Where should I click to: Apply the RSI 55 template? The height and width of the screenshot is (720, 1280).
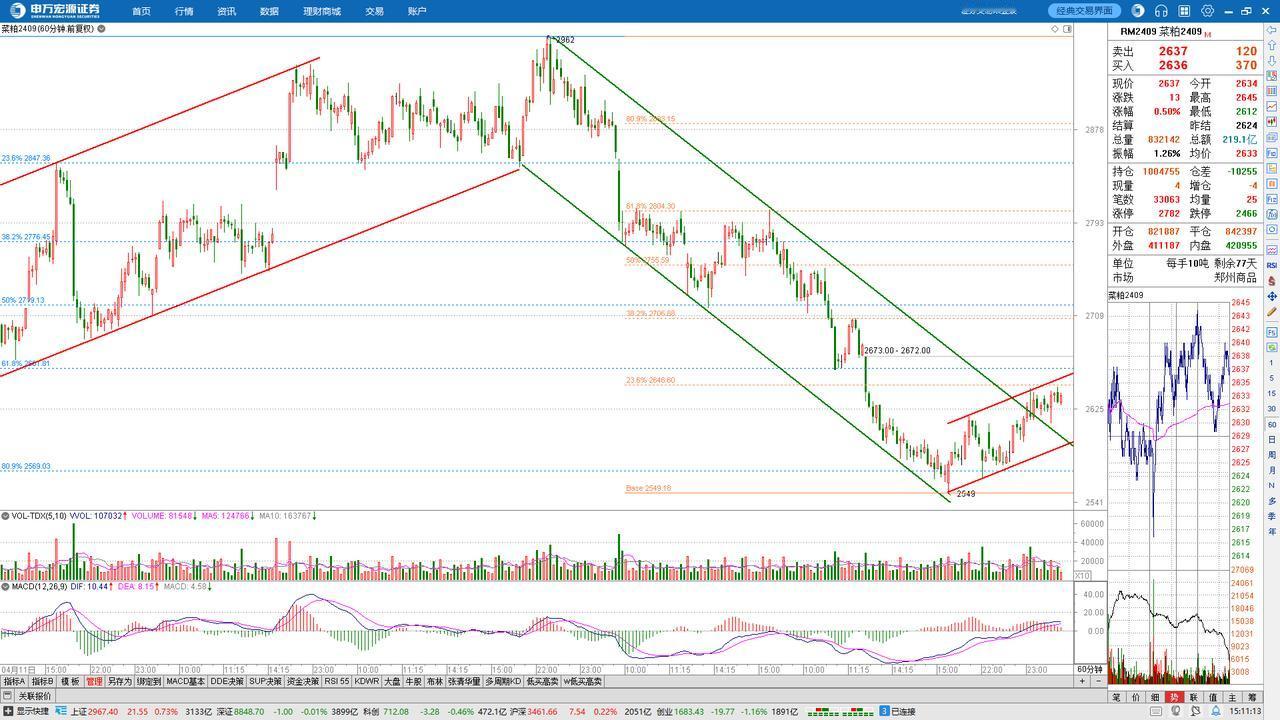337,681
